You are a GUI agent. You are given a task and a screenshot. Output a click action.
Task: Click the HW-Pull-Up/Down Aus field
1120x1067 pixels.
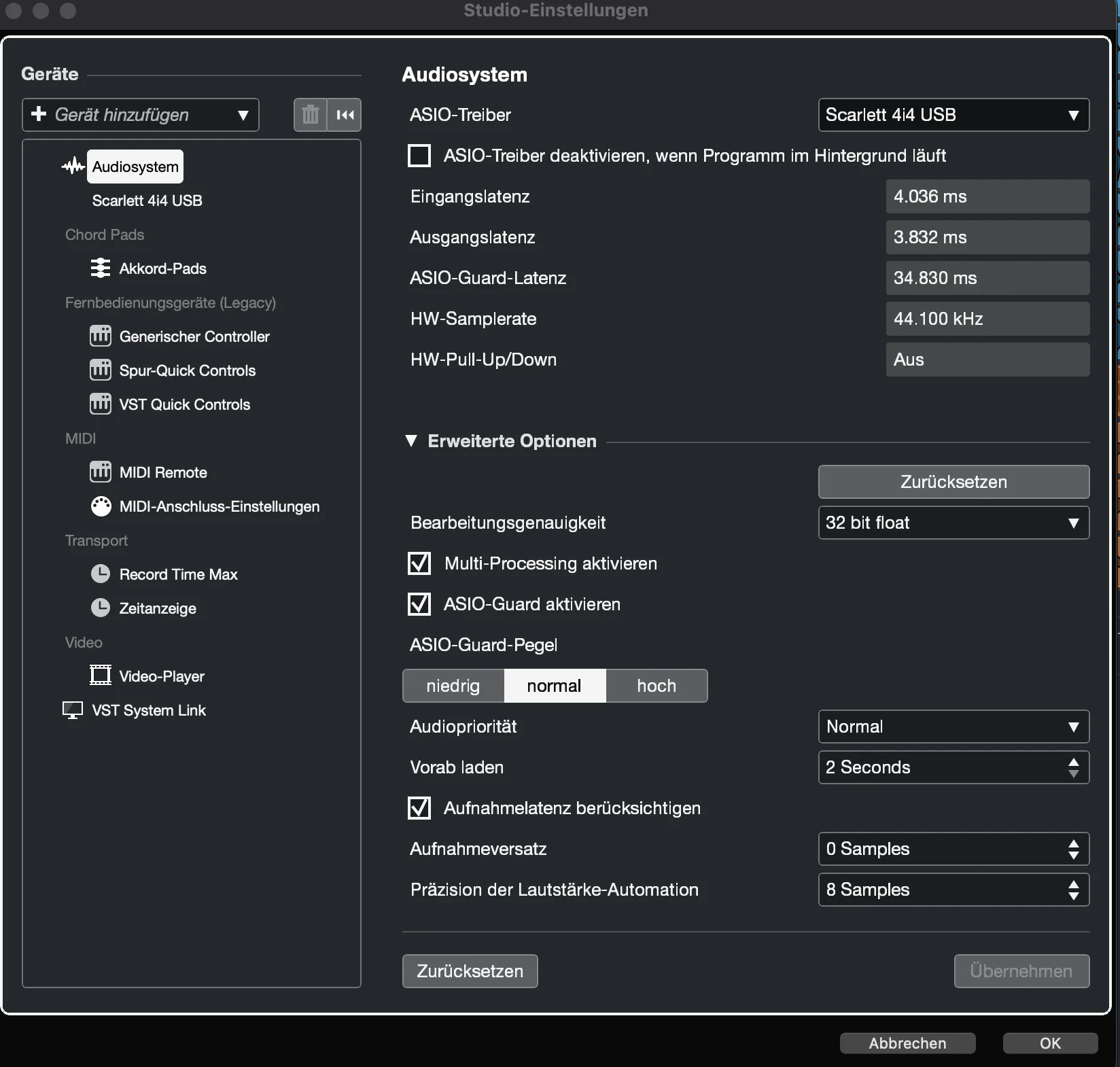pyautogui.click(x=987, y=360)
